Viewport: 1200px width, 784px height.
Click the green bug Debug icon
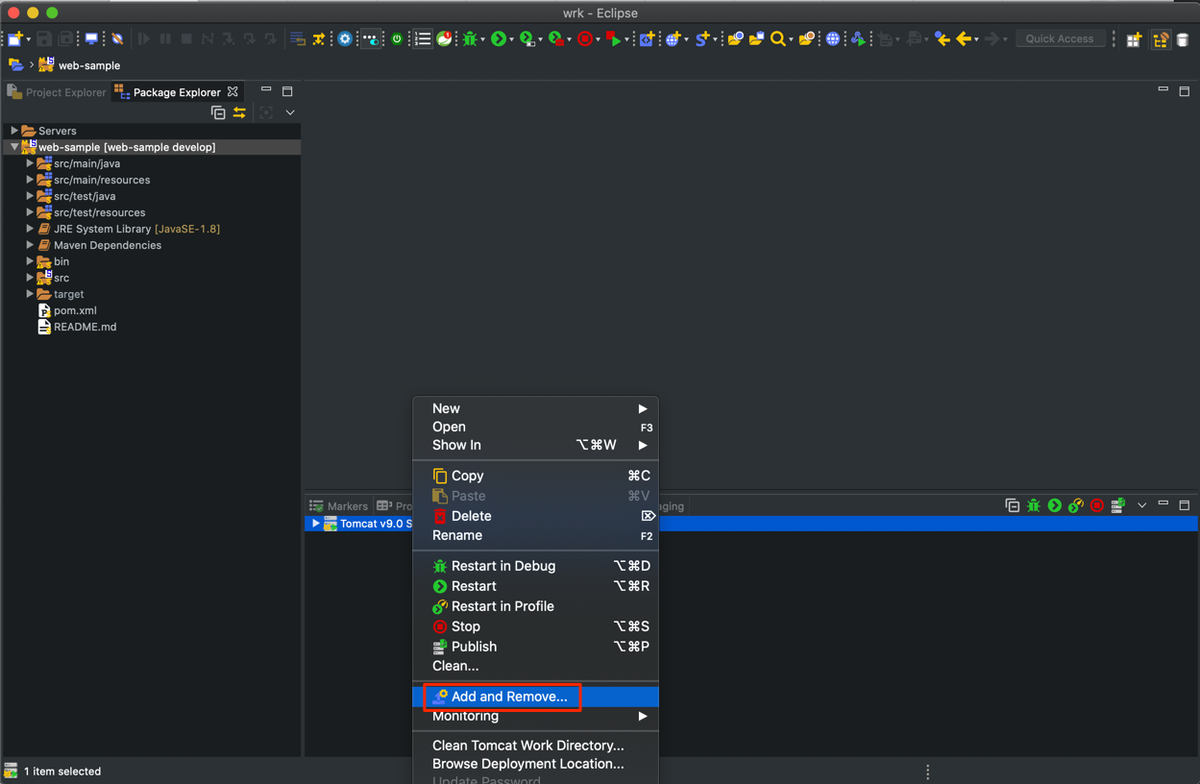470,39
